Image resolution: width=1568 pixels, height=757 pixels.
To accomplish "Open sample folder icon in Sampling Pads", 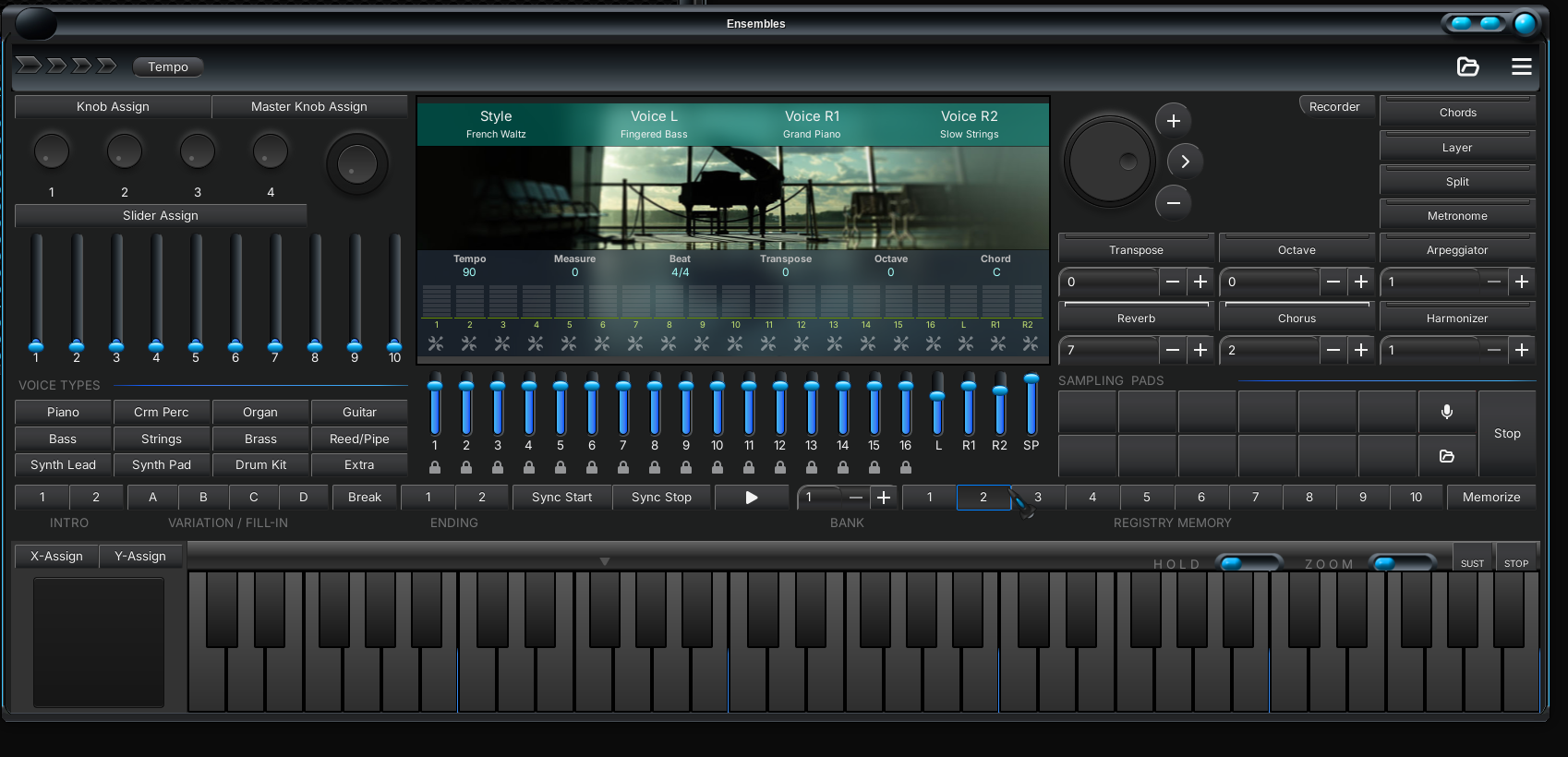I will click(x=1446, y=456).
